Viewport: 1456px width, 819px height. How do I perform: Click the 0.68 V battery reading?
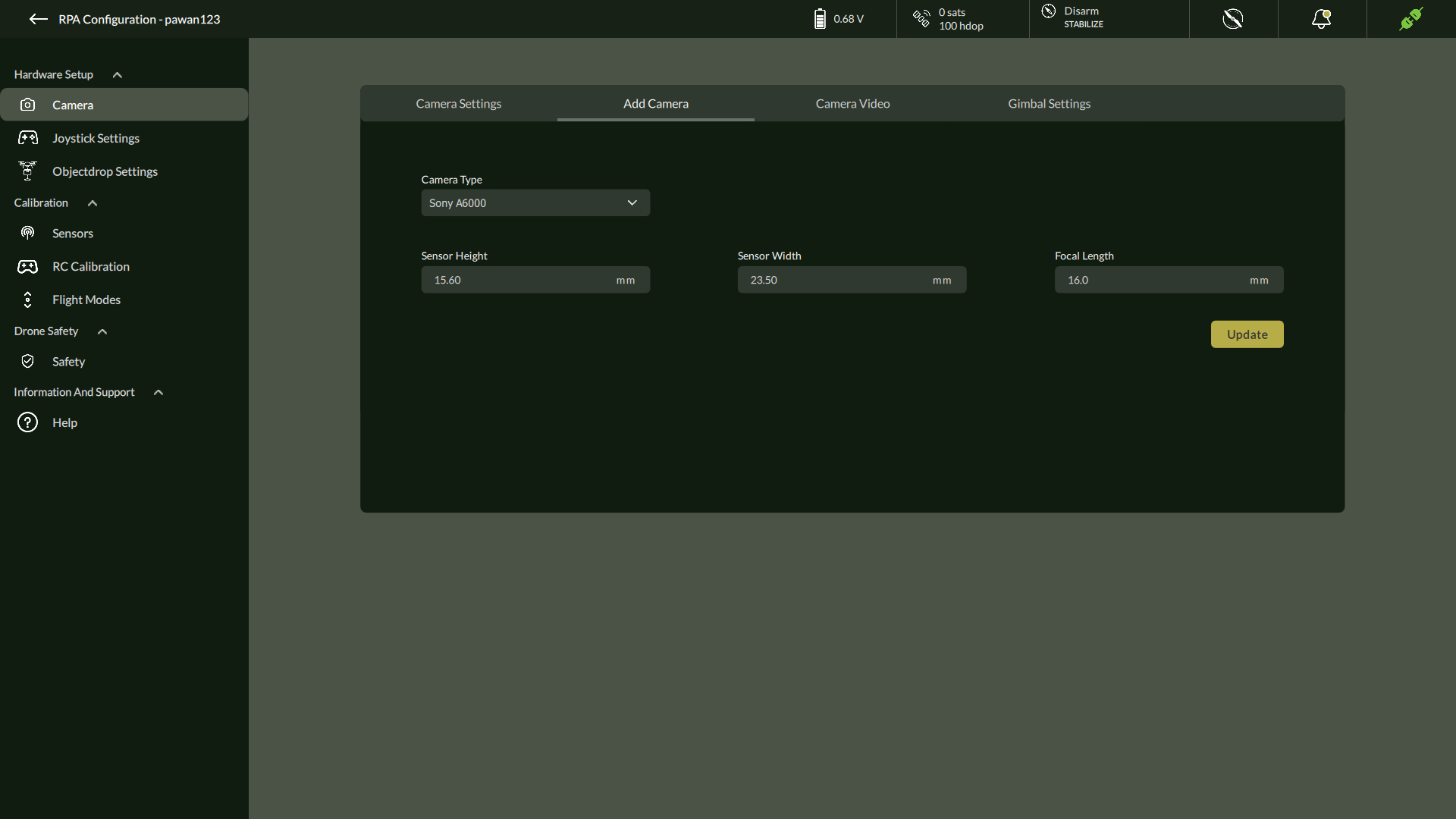[x=849, y=19]
